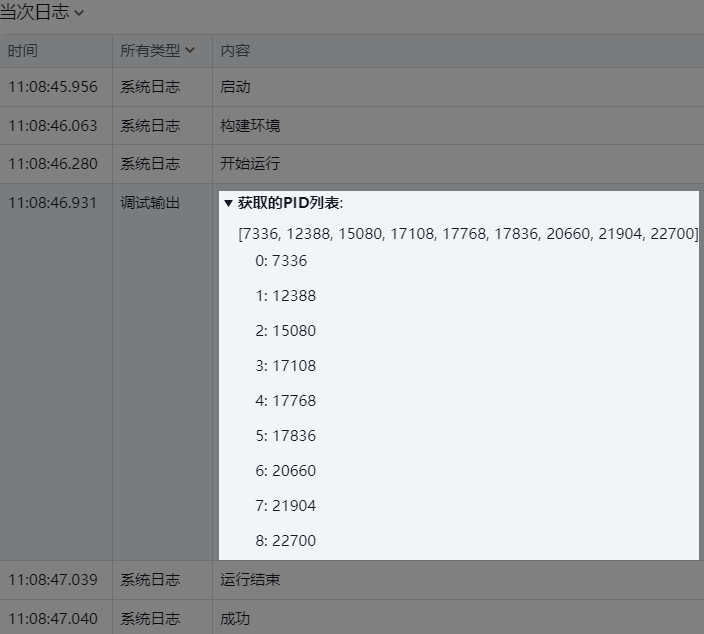
Task: Select array item 6: 20660
Action: pos(285,471)
